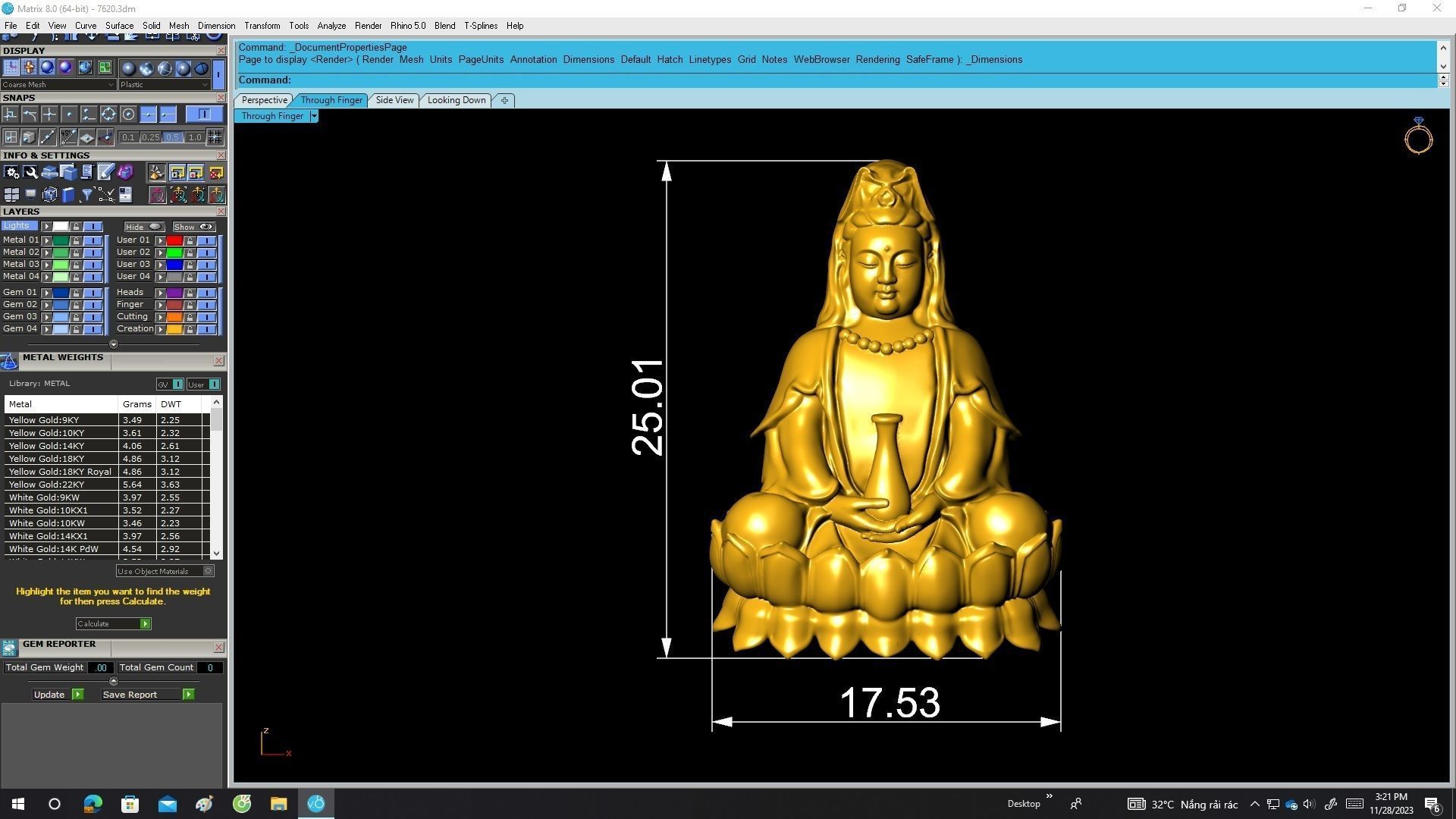Click the orange Cutting layer color swatch

tap(174, 316)
